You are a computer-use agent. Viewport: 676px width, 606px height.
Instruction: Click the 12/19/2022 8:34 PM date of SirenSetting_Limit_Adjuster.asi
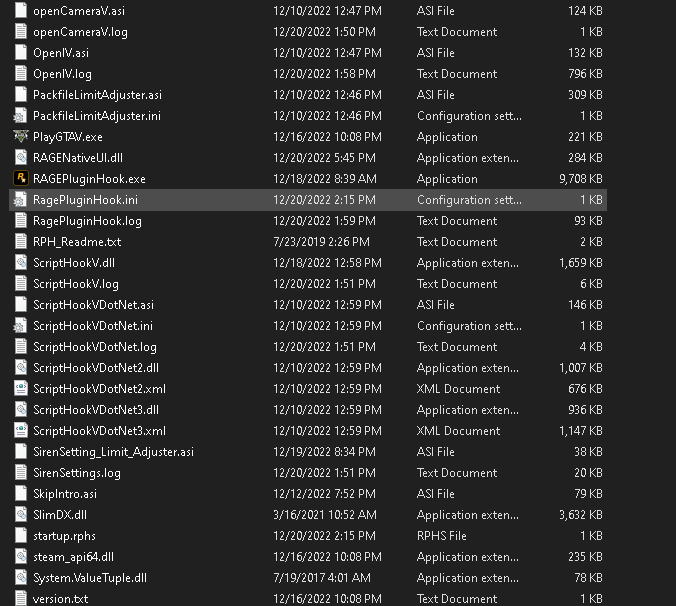click(x=325, y=452)
